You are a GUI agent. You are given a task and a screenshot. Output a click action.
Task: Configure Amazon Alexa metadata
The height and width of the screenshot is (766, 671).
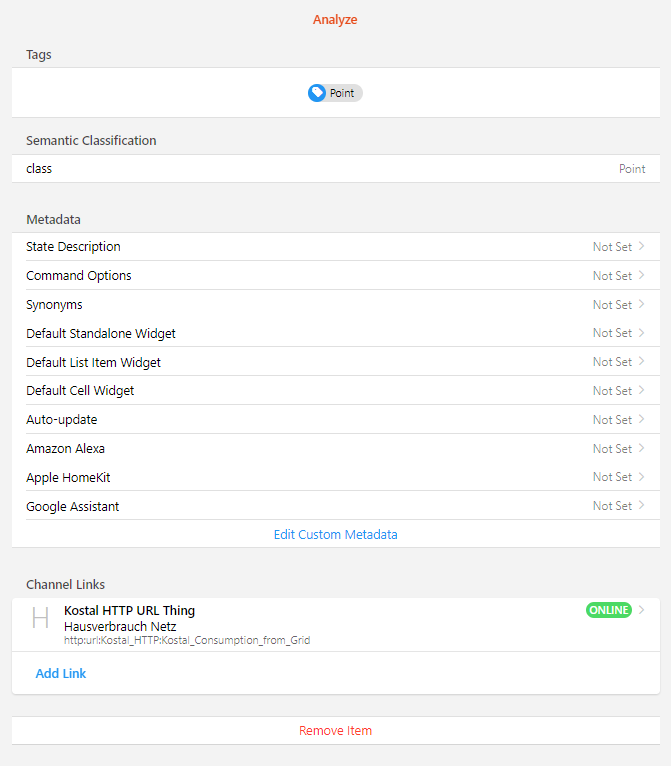(x=335, y=449)
